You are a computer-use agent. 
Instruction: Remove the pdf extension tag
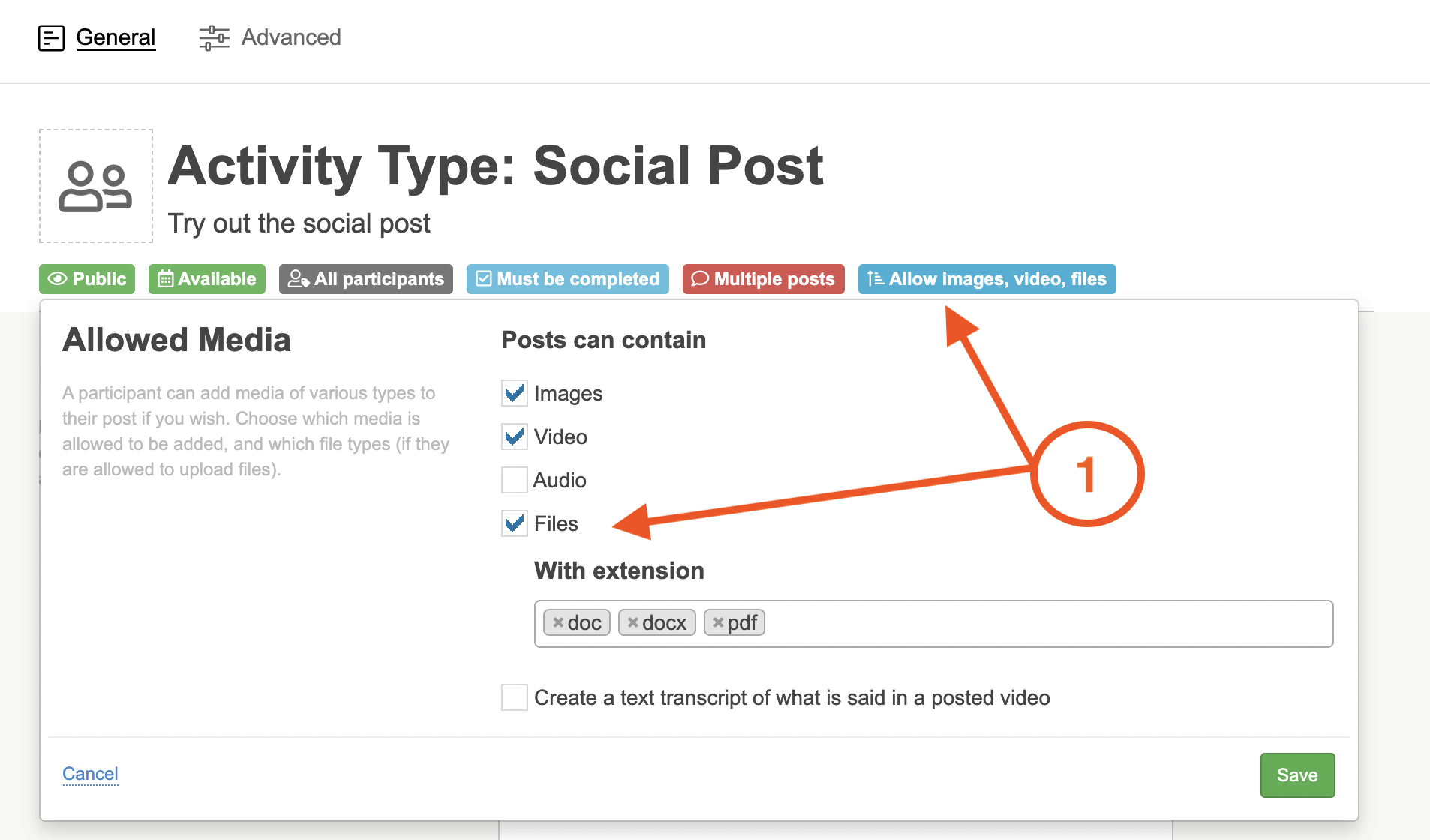click(718, 622)
